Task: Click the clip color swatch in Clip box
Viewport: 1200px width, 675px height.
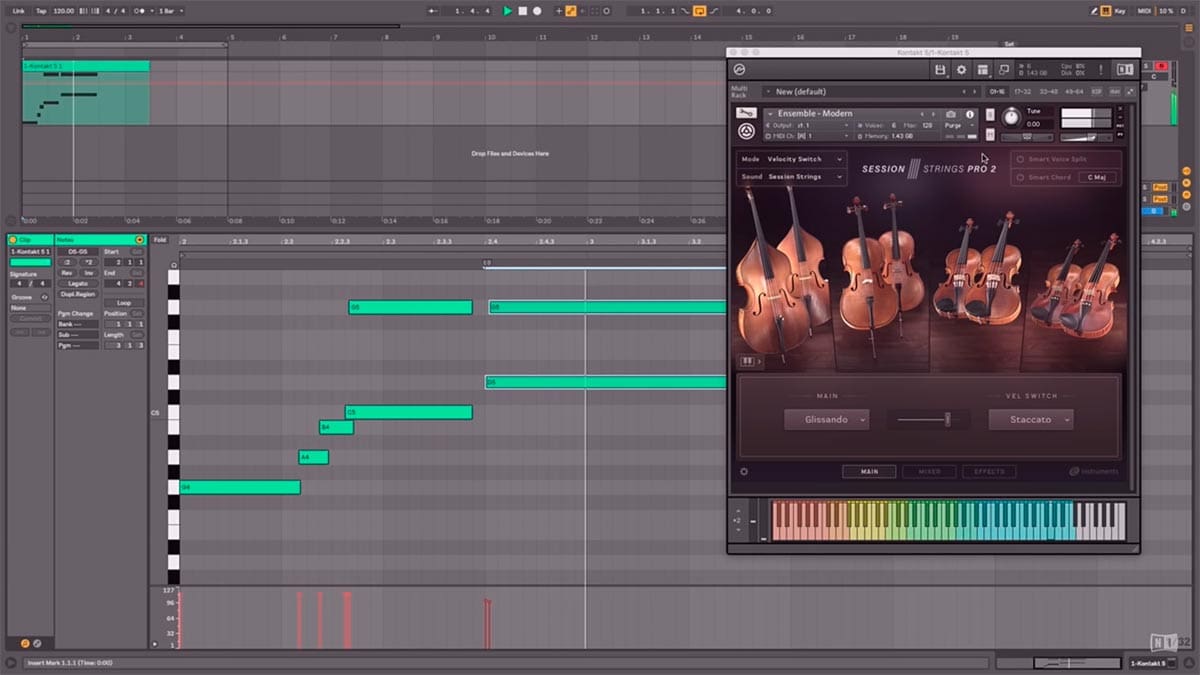Action: coord(30,262)
